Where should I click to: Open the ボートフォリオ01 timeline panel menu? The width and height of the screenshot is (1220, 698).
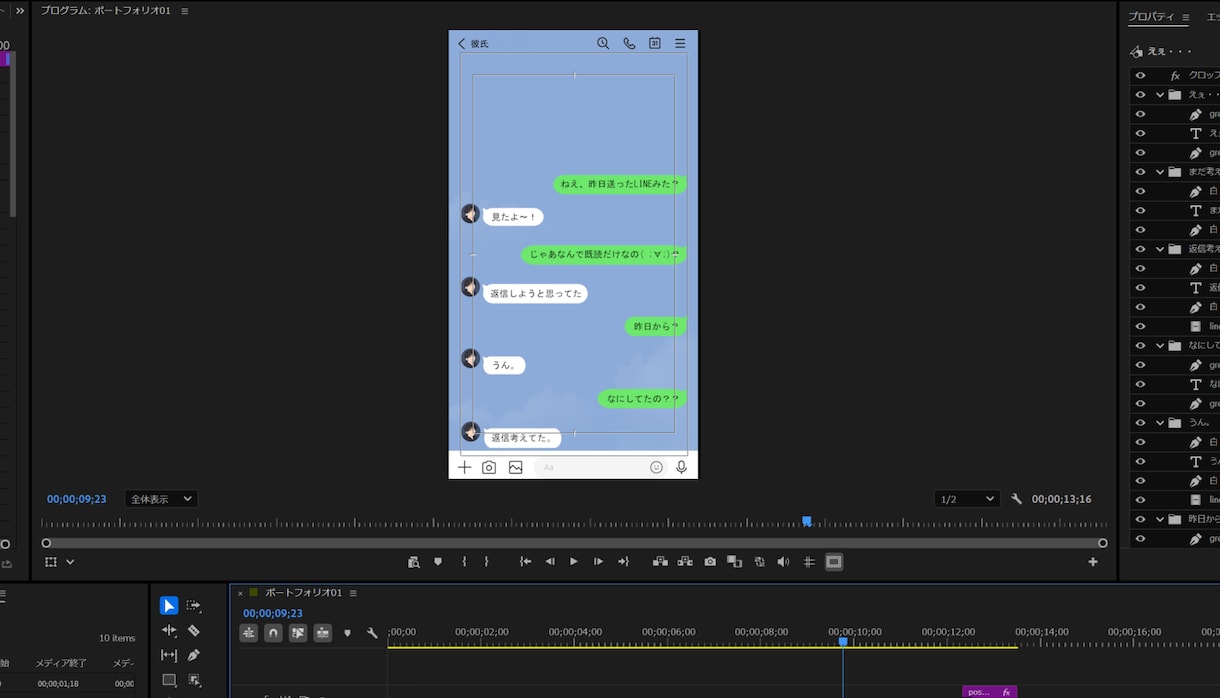[x=353, y=593]
